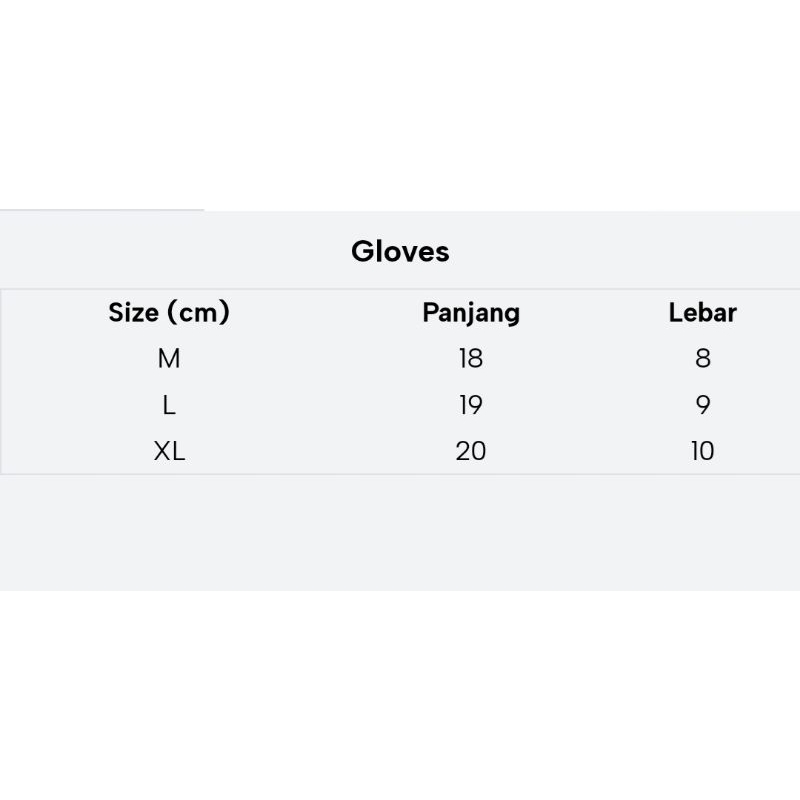Select the XL size cell

169,451
